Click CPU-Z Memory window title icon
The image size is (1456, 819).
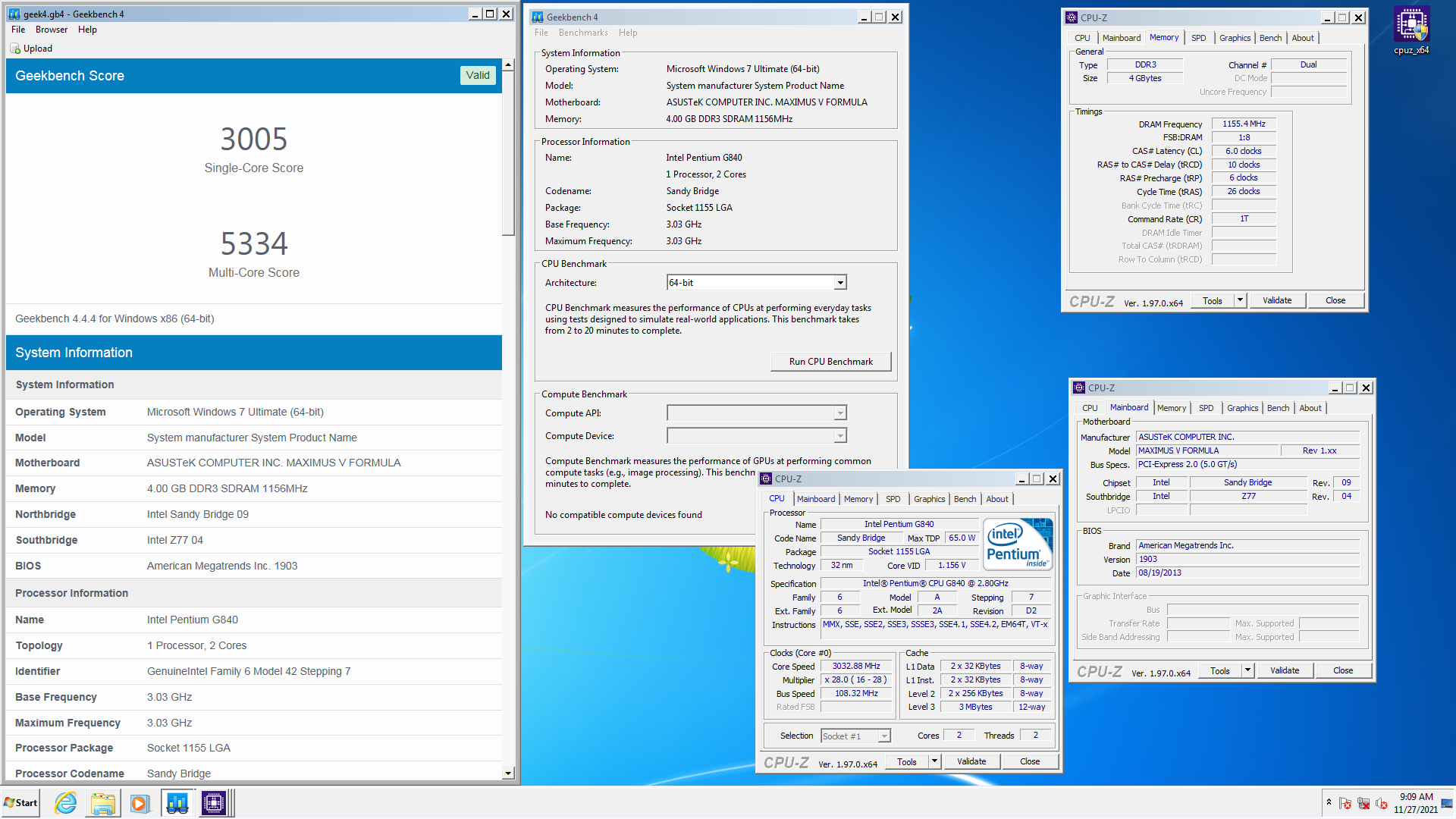[1072, 17]
